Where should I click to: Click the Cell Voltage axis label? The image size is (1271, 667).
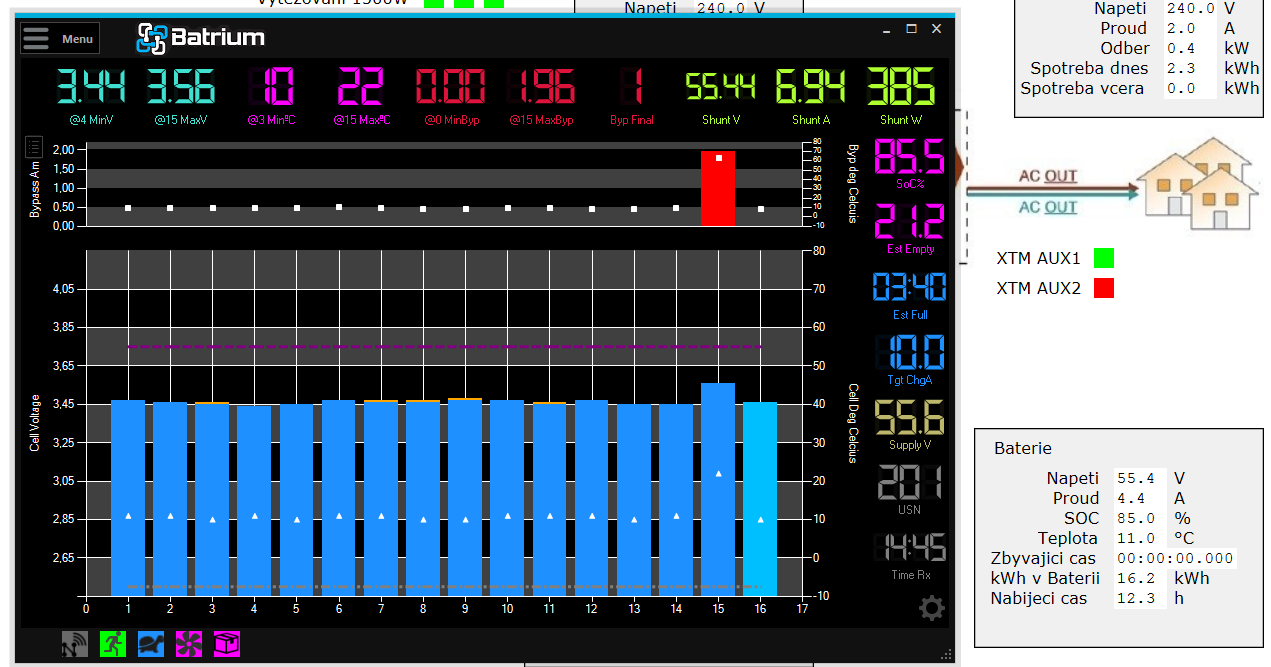tap(34, 423)
